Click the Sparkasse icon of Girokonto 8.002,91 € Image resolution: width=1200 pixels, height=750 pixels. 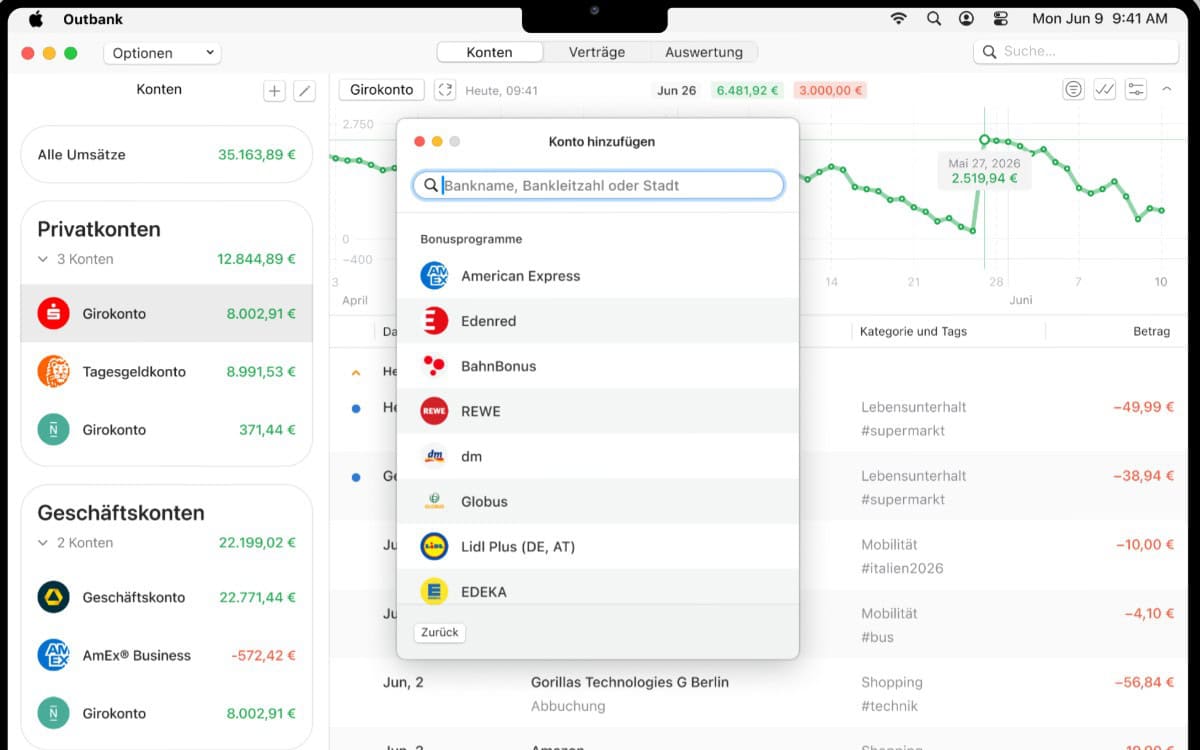point(53,313)
